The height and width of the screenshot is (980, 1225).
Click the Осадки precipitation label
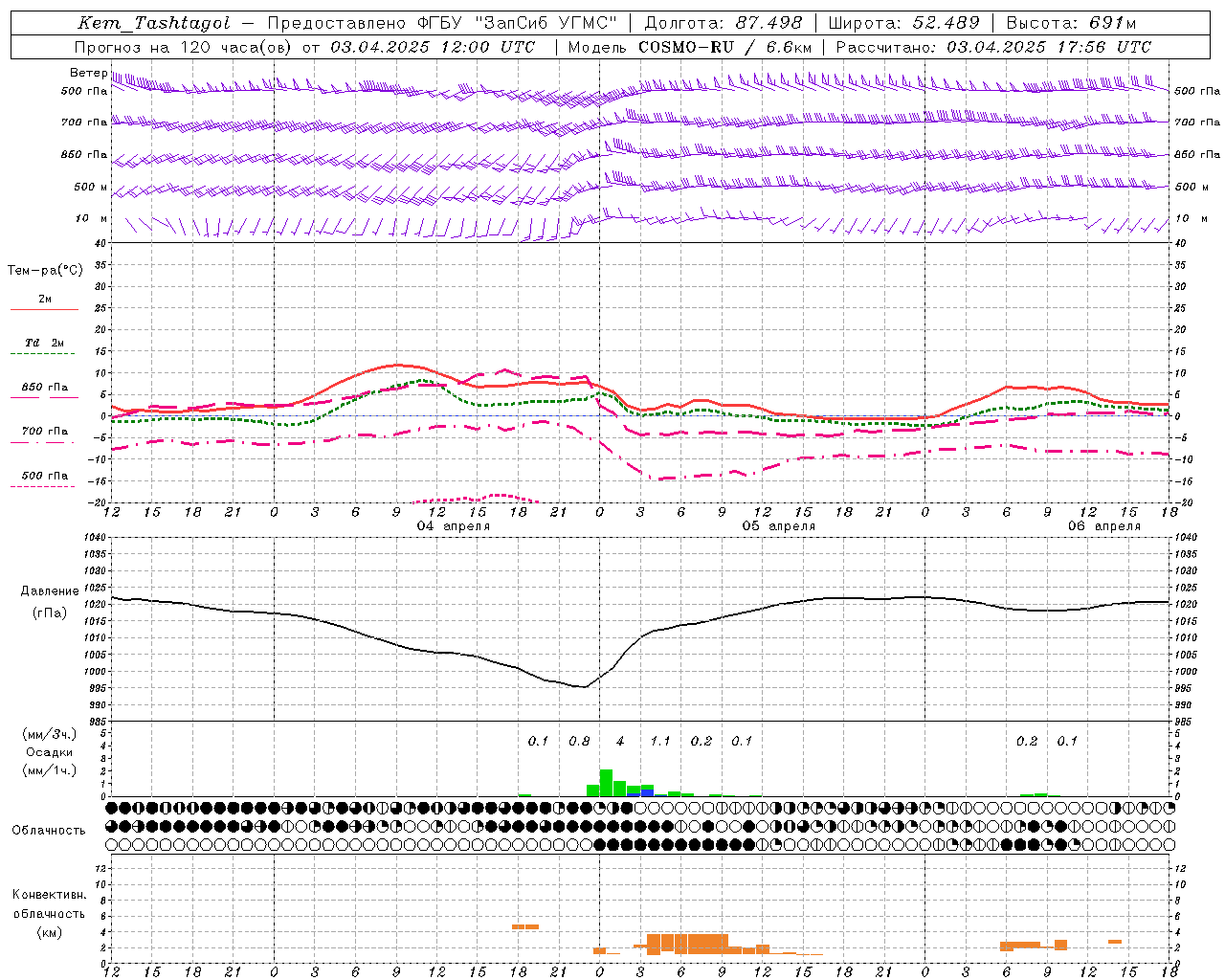click(49, 753)
